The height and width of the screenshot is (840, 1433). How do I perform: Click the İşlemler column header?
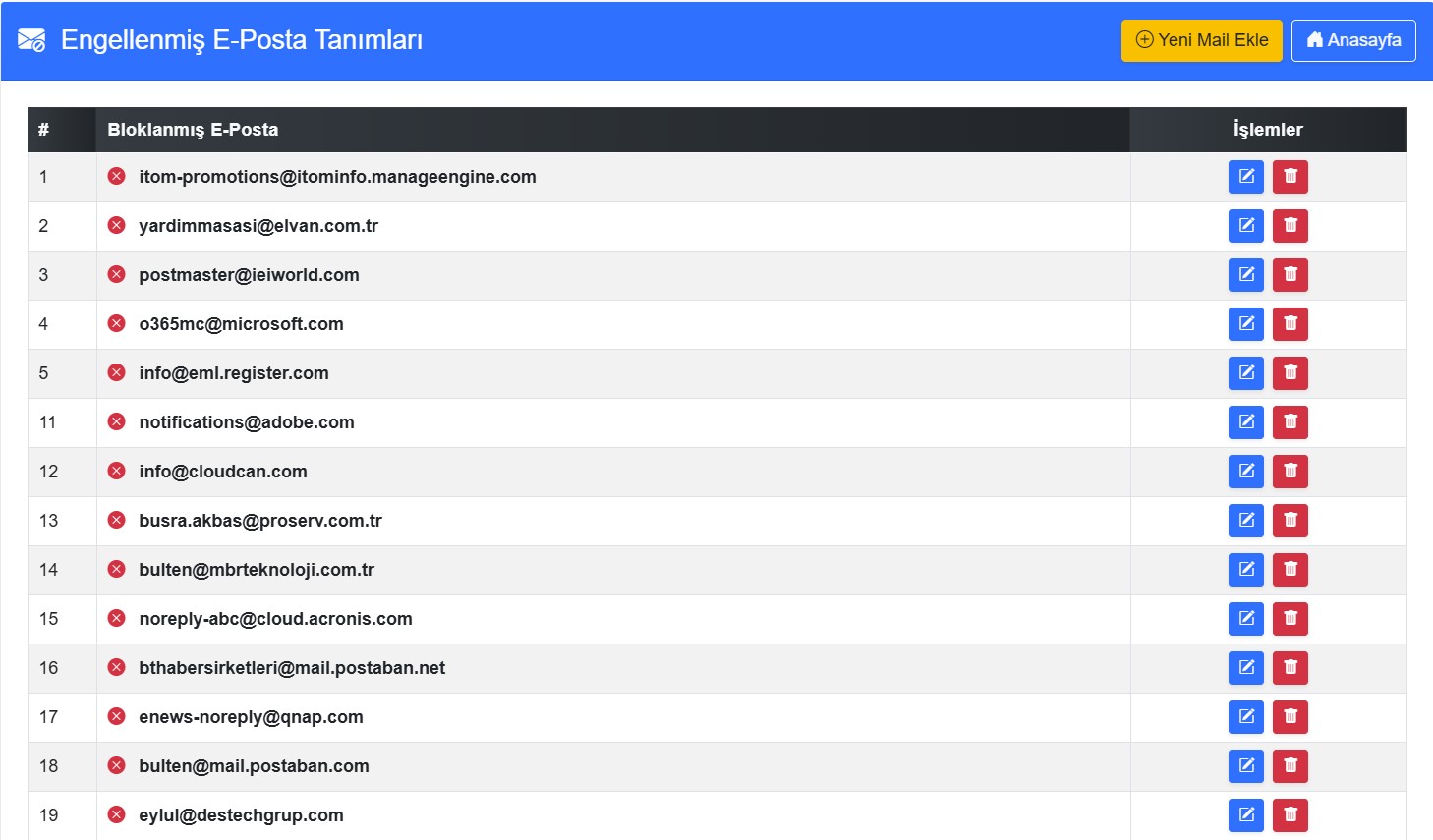pos(1267,130)
